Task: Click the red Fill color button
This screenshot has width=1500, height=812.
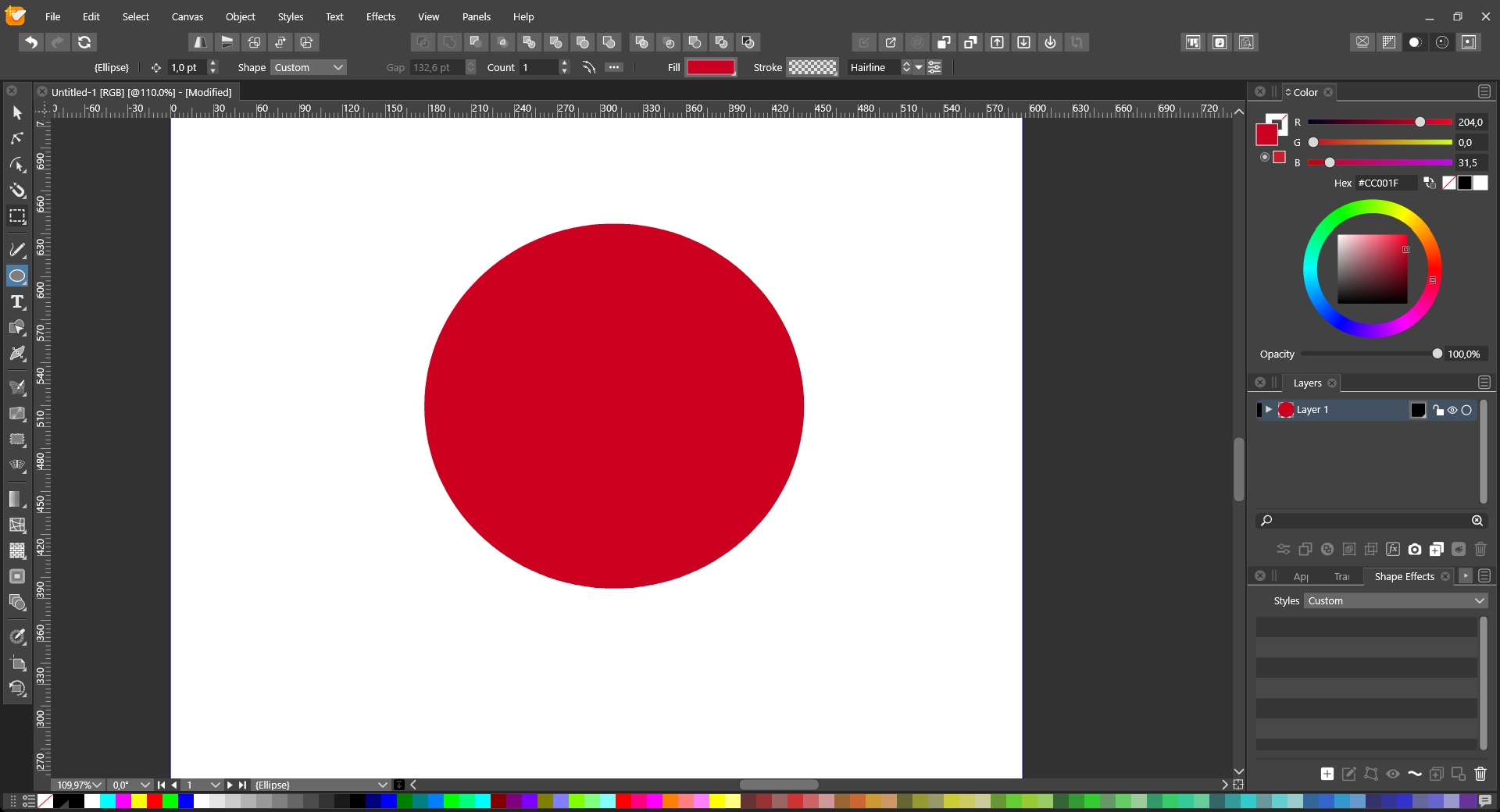Action: (710, 68)
